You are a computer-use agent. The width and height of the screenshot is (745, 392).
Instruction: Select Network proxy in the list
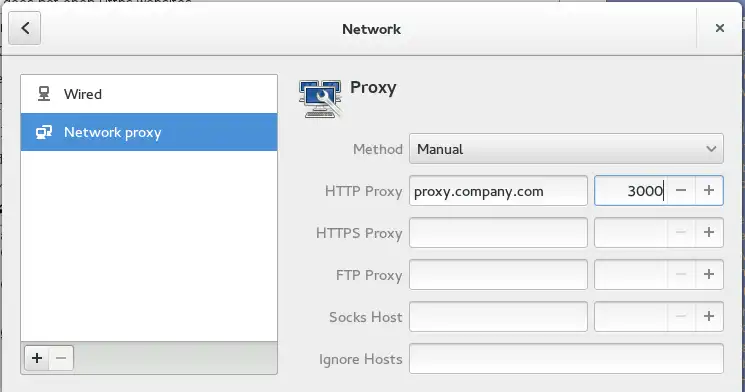(x=149, y=132)
